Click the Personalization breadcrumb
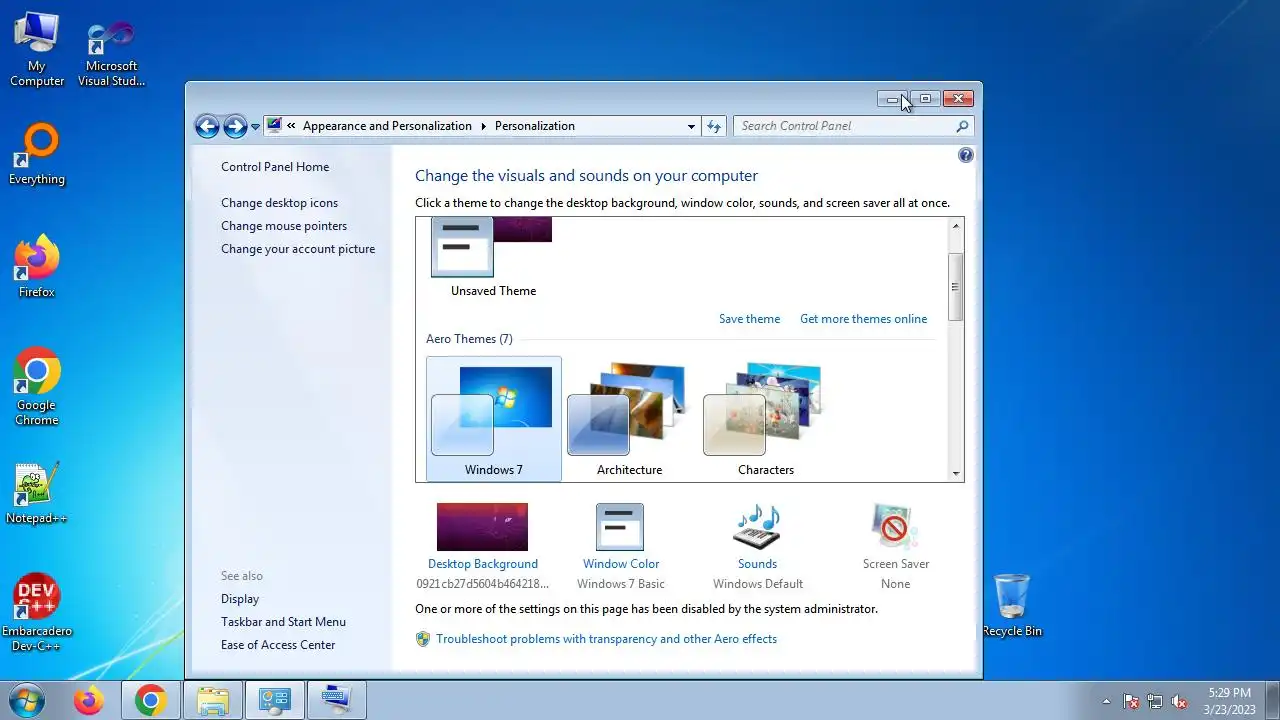 534,126
